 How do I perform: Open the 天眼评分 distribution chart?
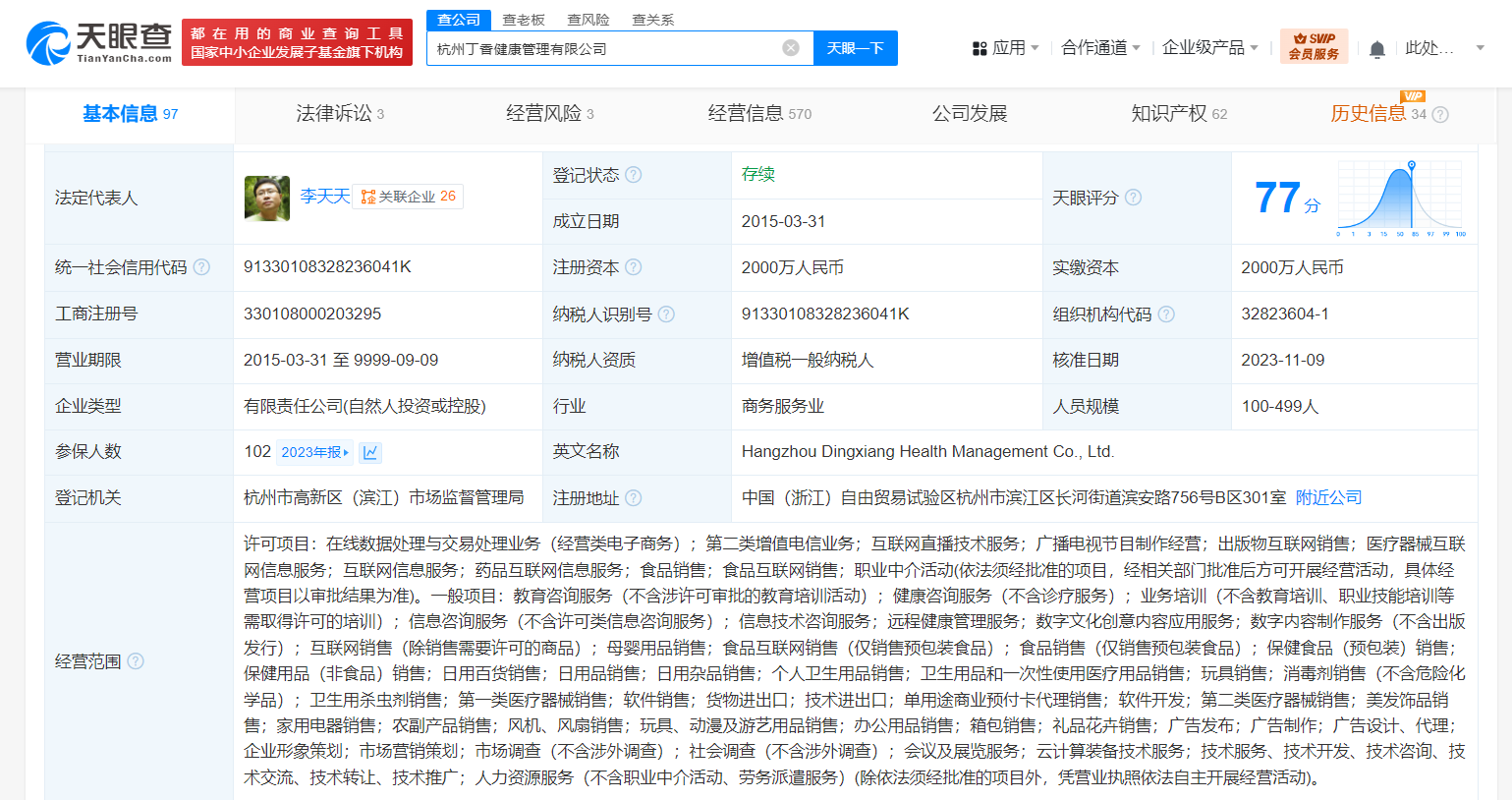[1401, 199]
